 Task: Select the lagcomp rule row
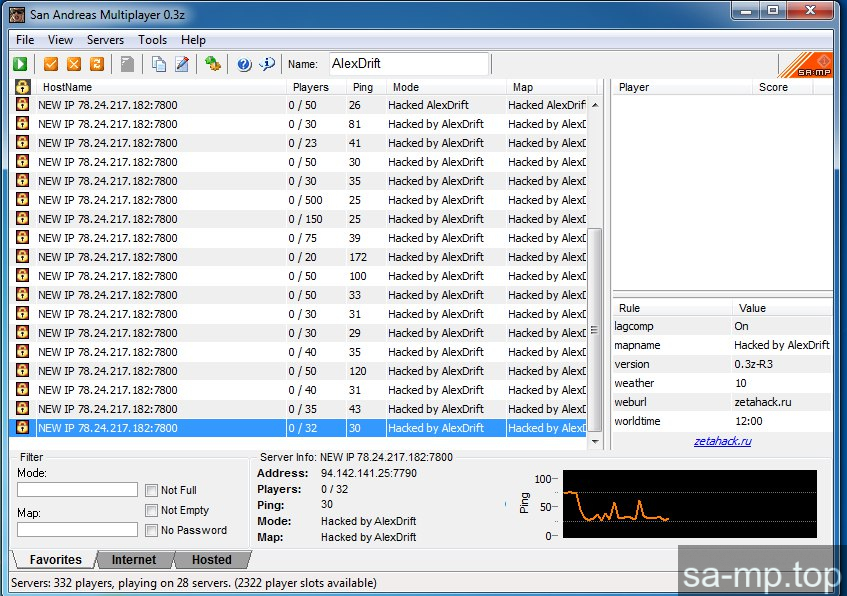722,326
